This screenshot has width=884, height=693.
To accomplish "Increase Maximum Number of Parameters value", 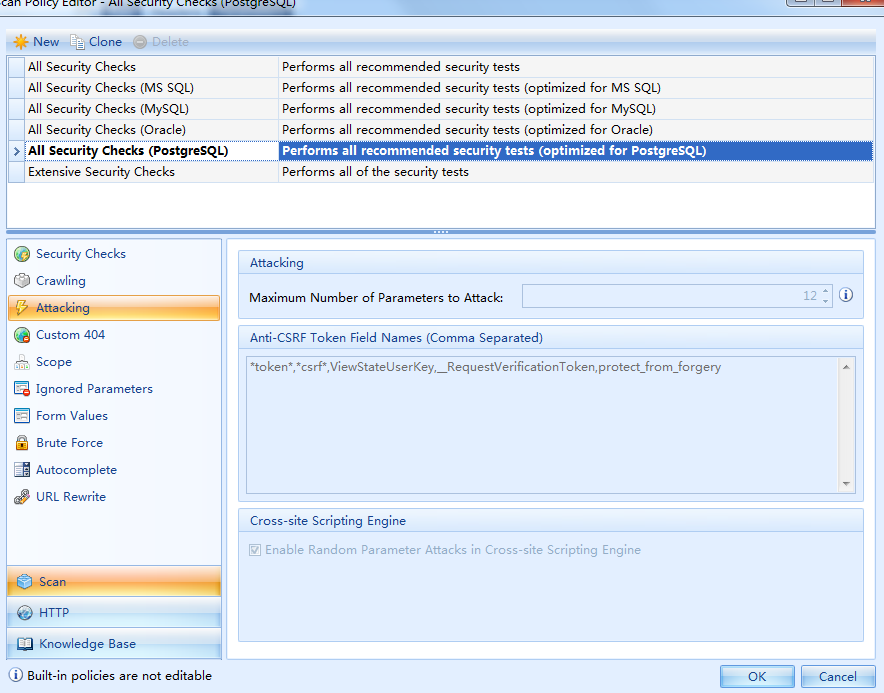I will [825, 292].
